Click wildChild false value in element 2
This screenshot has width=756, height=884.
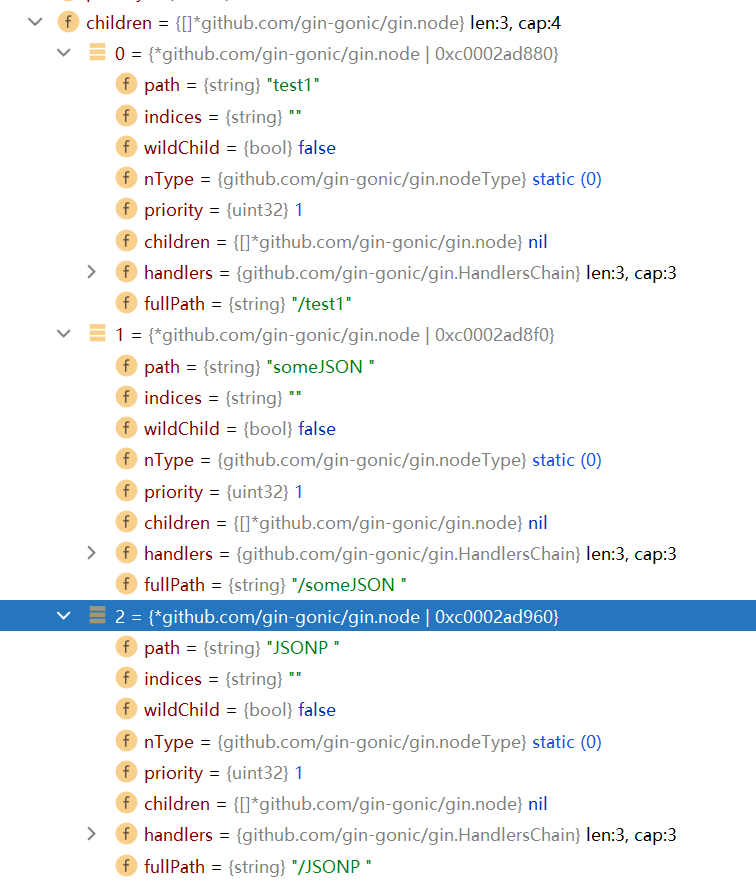point(317,710)
